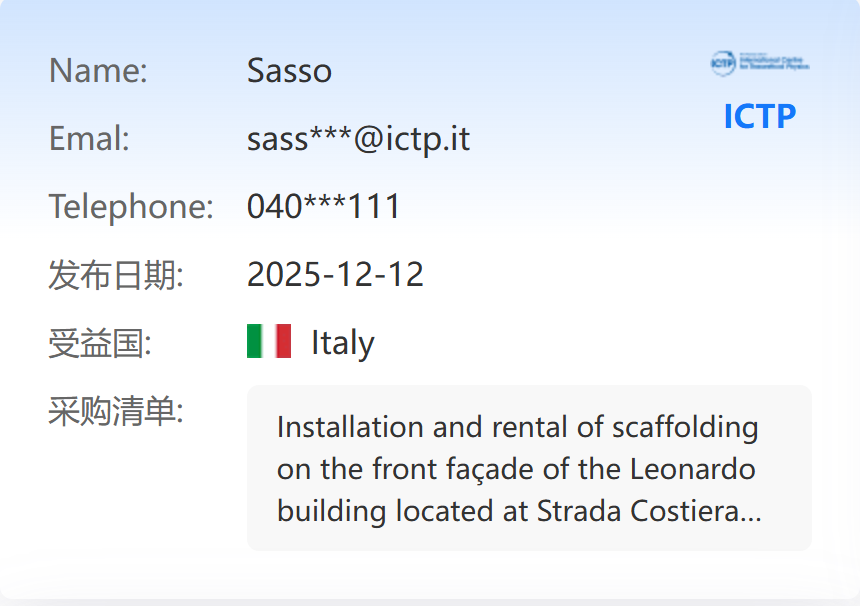
Task: Click the masked telephone number 040***111
Action: pyautogui.click(x=323, y=206)
